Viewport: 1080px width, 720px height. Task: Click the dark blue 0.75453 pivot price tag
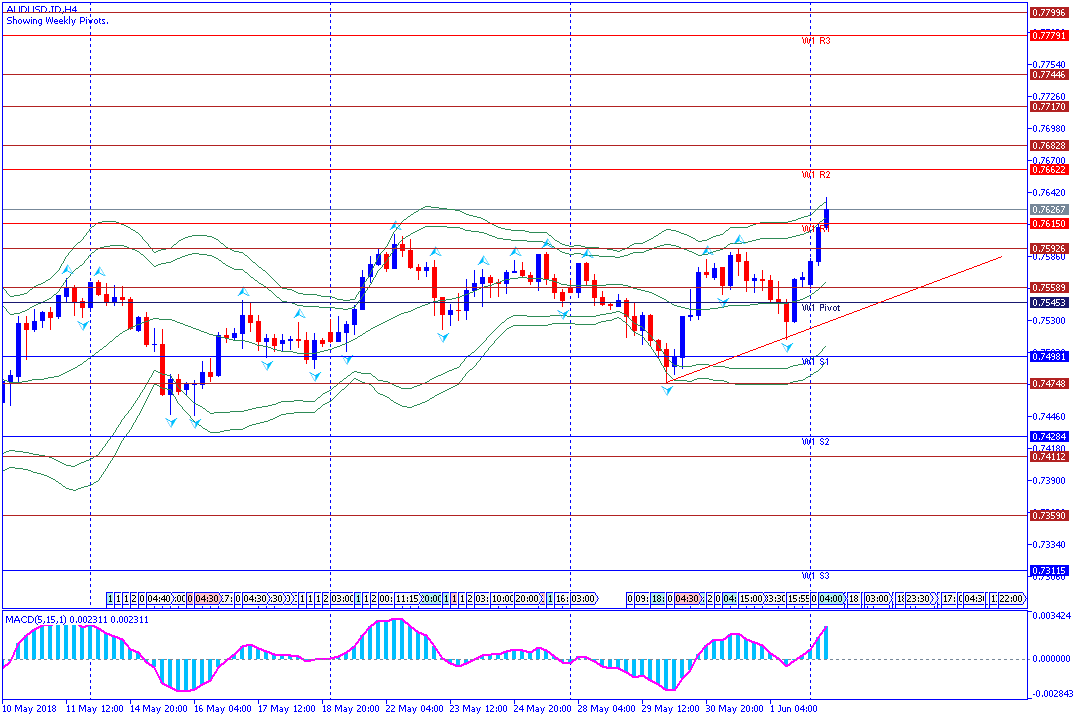coord(1049,302)
